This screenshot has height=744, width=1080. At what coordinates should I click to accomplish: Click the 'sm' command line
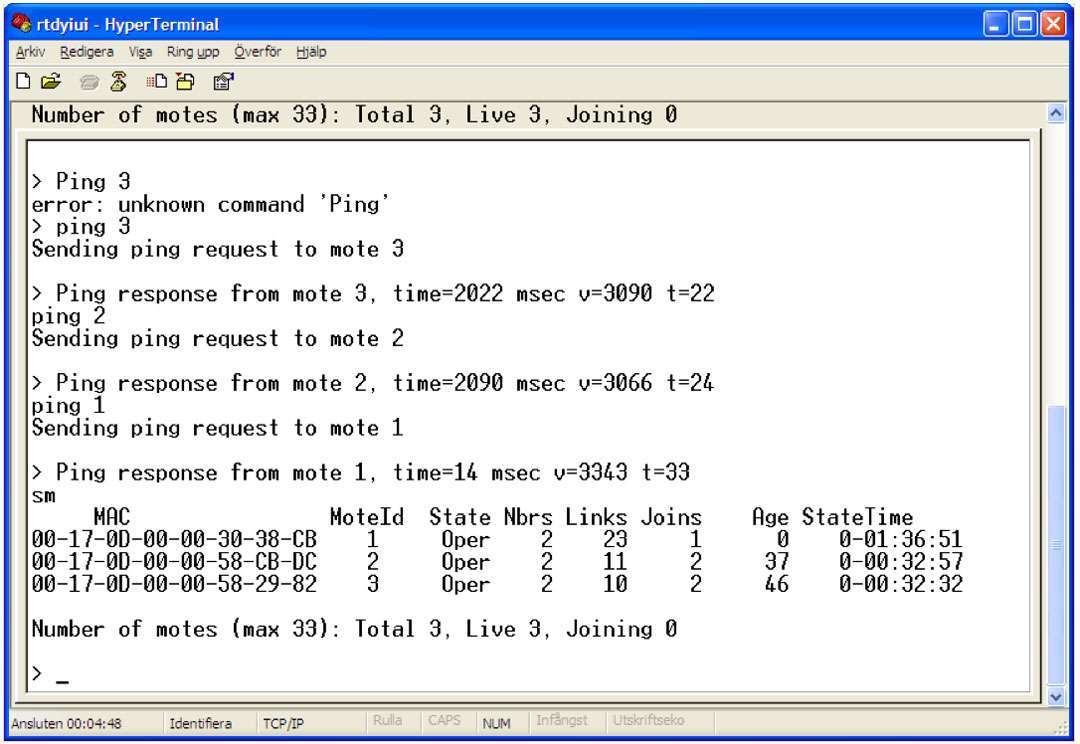point(43,496)
